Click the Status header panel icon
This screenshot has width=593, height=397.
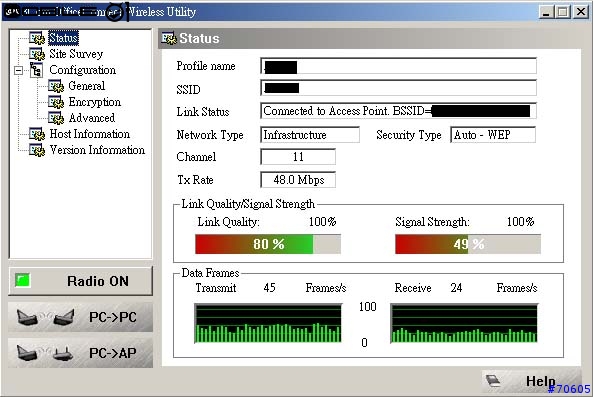pos(169,38)
